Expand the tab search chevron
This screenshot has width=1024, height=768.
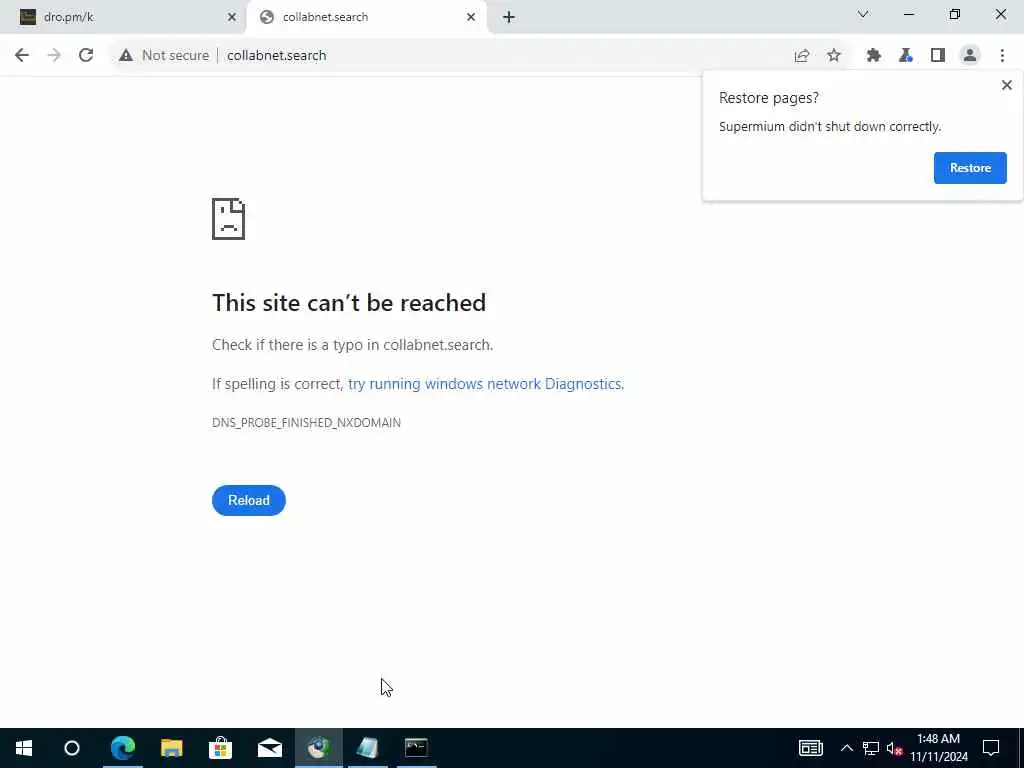pyautogui.click(x=863, y=14)
